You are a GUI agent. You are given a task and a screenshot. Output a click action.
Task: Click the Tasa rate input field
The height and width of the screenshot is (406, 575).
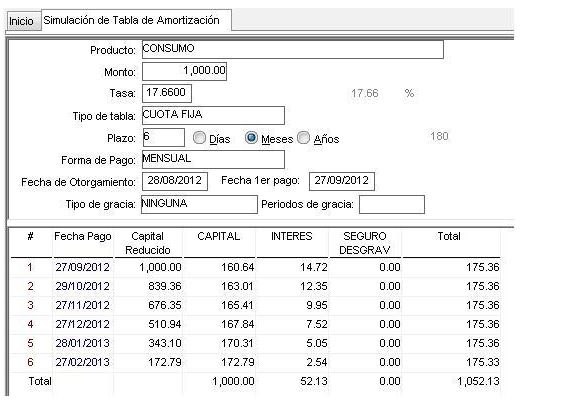[167, 93]
